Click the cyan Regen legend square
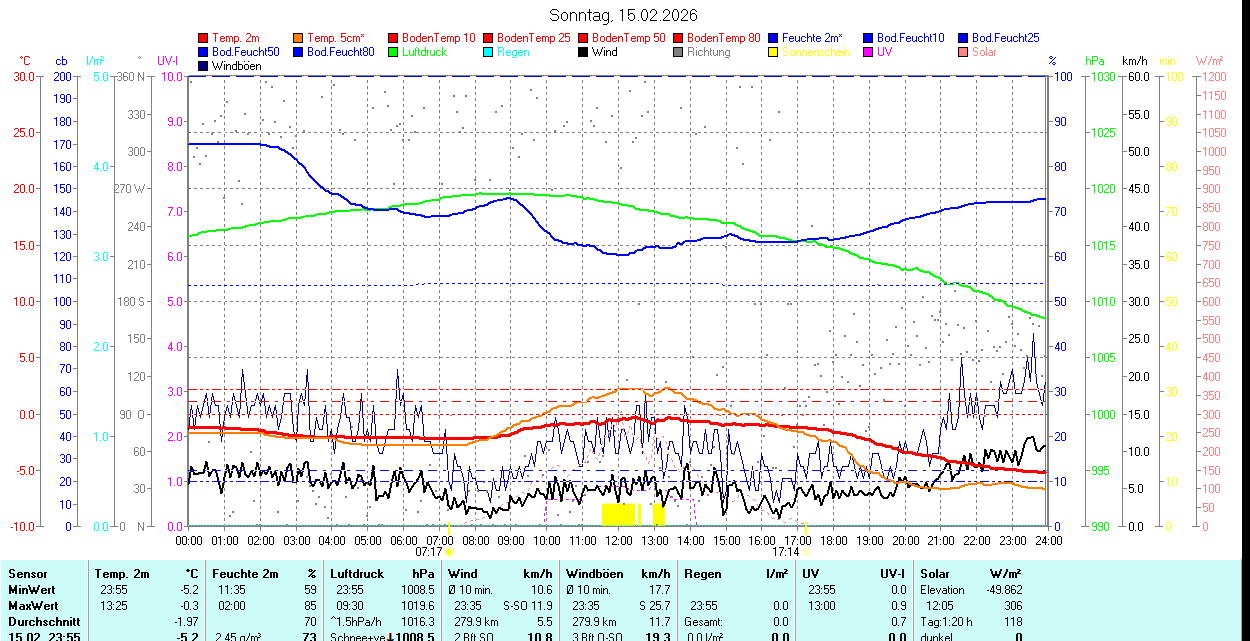1250x641 pixels. (488, 52)
